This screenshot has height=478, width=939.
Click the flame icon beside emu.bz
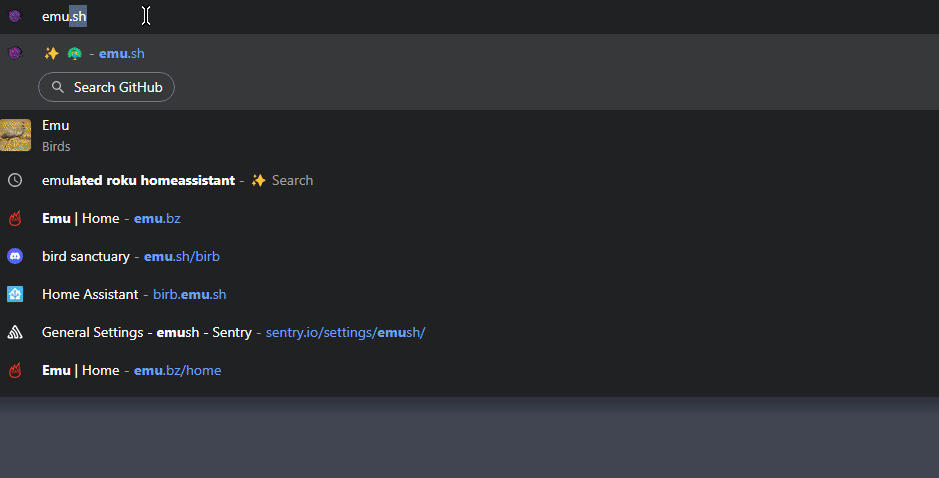[15, 219]
